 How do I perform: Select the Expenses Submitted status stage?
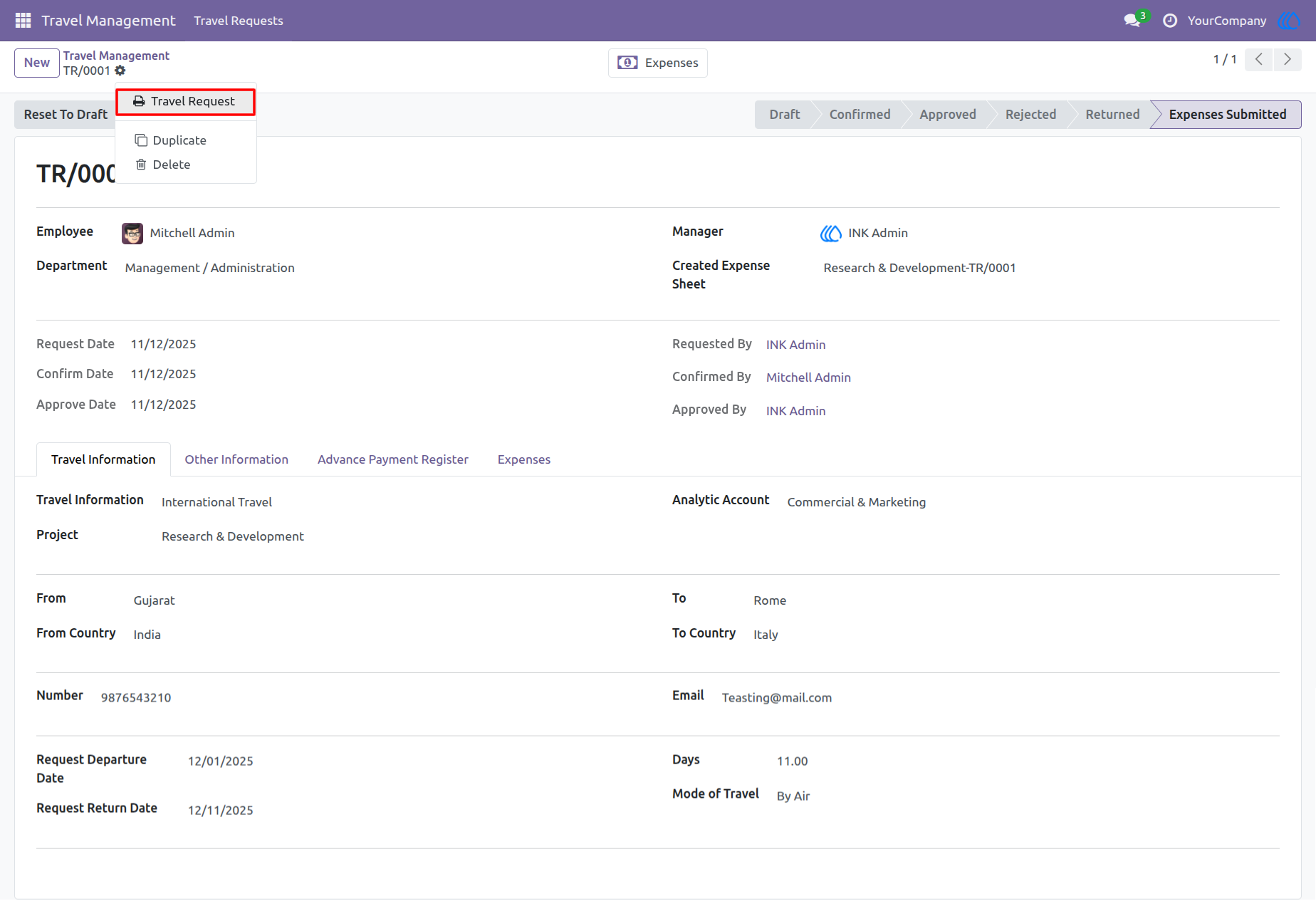tap(1228, 115)
